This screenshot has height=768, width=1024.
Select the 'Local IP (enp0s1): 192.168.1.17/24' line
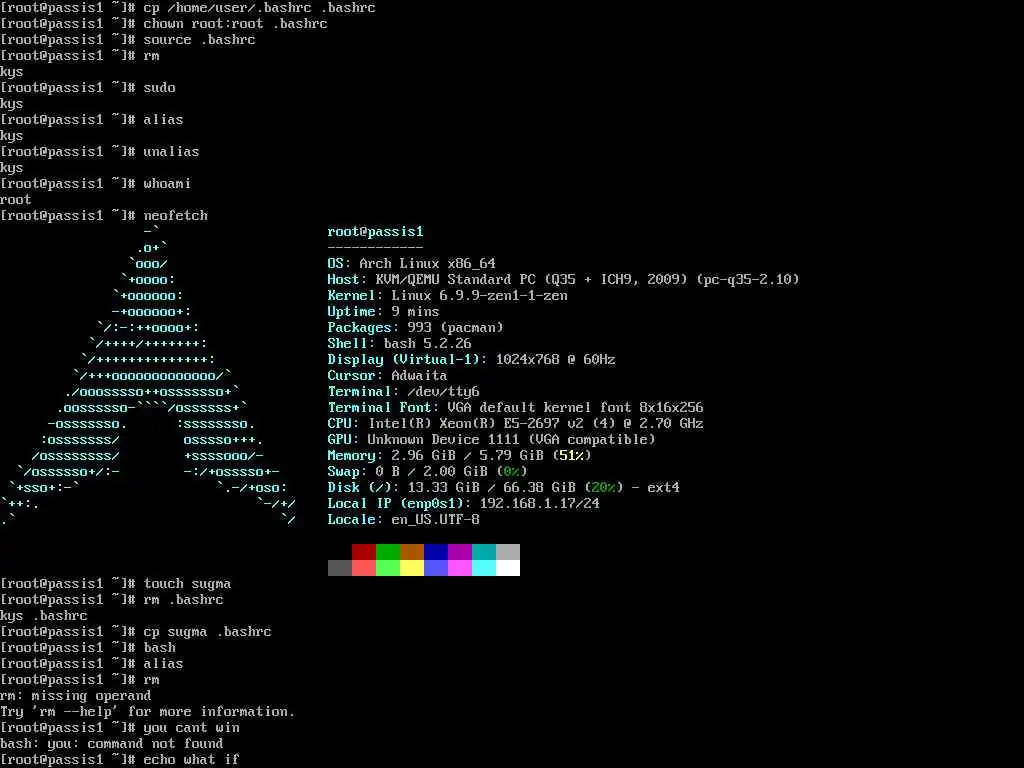click(x=464, y=504)
